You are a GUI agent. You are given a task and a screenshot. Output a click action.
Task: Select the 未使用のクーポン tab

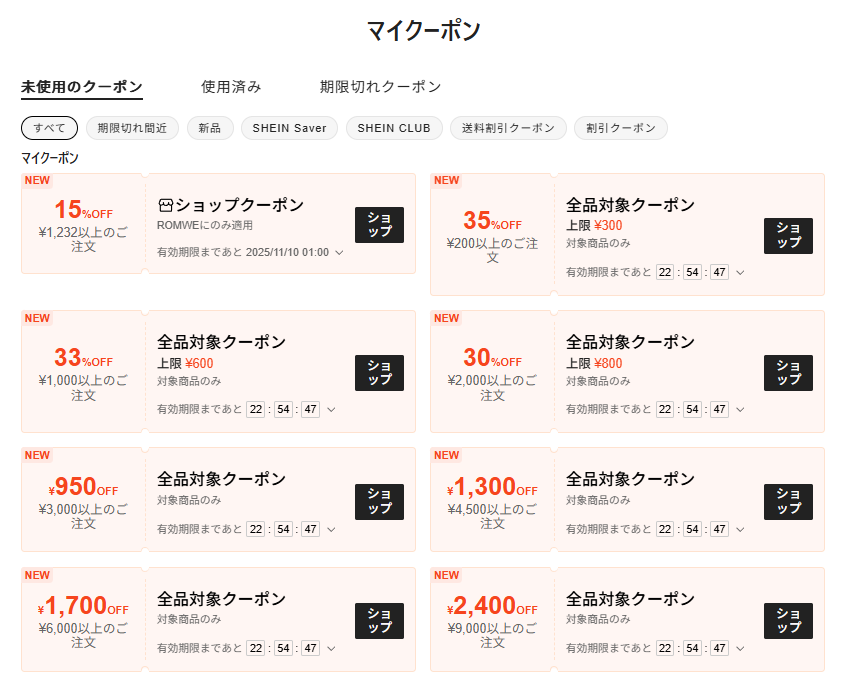pos(82,87)
